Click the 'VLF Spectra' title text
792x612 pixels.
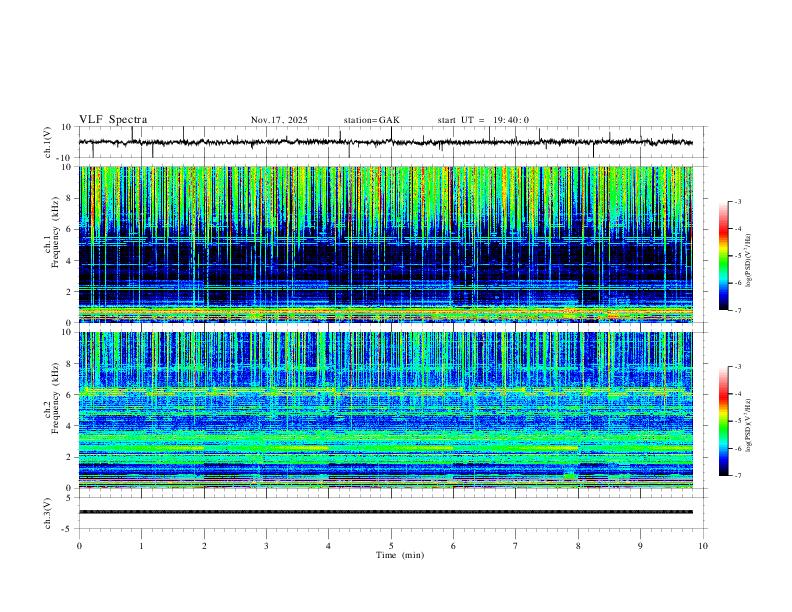[113, 120]
